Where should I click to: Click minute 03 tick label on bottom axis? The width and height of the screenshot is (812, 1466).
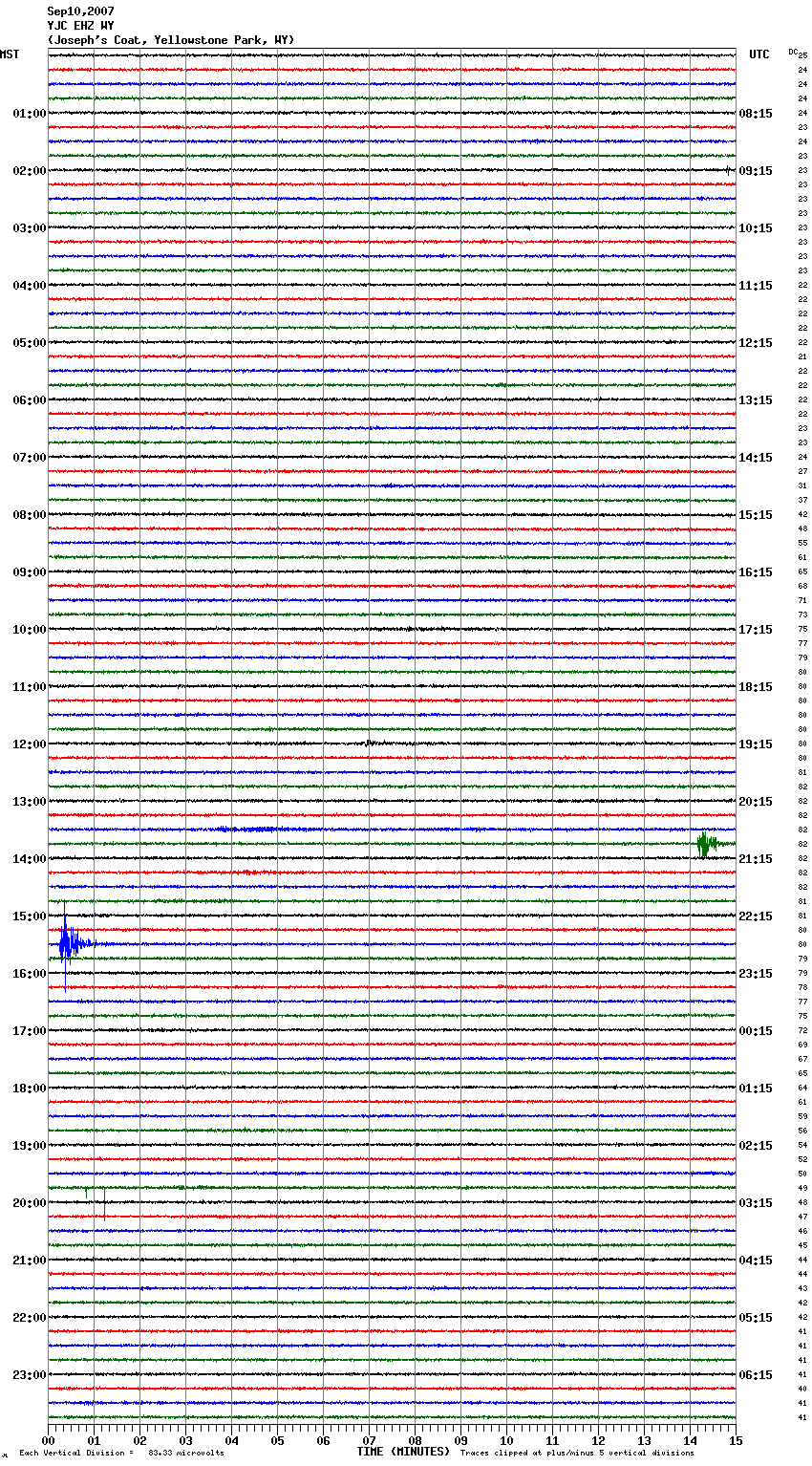pos(185,1440)
